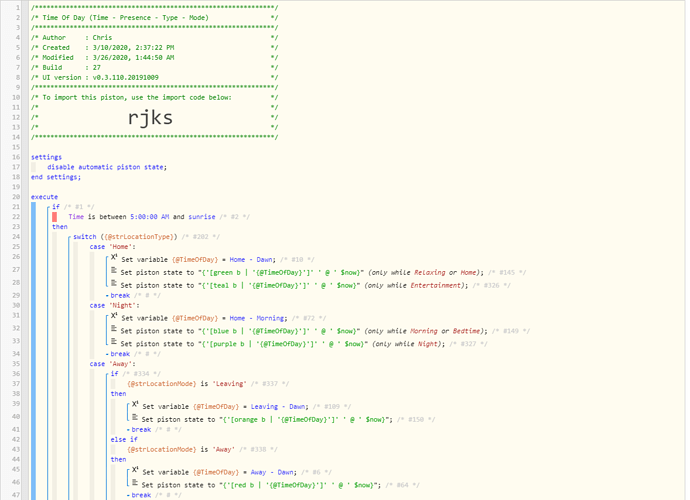
Task: Click the 'then' keyword on line 38
Action: point(118,393)
